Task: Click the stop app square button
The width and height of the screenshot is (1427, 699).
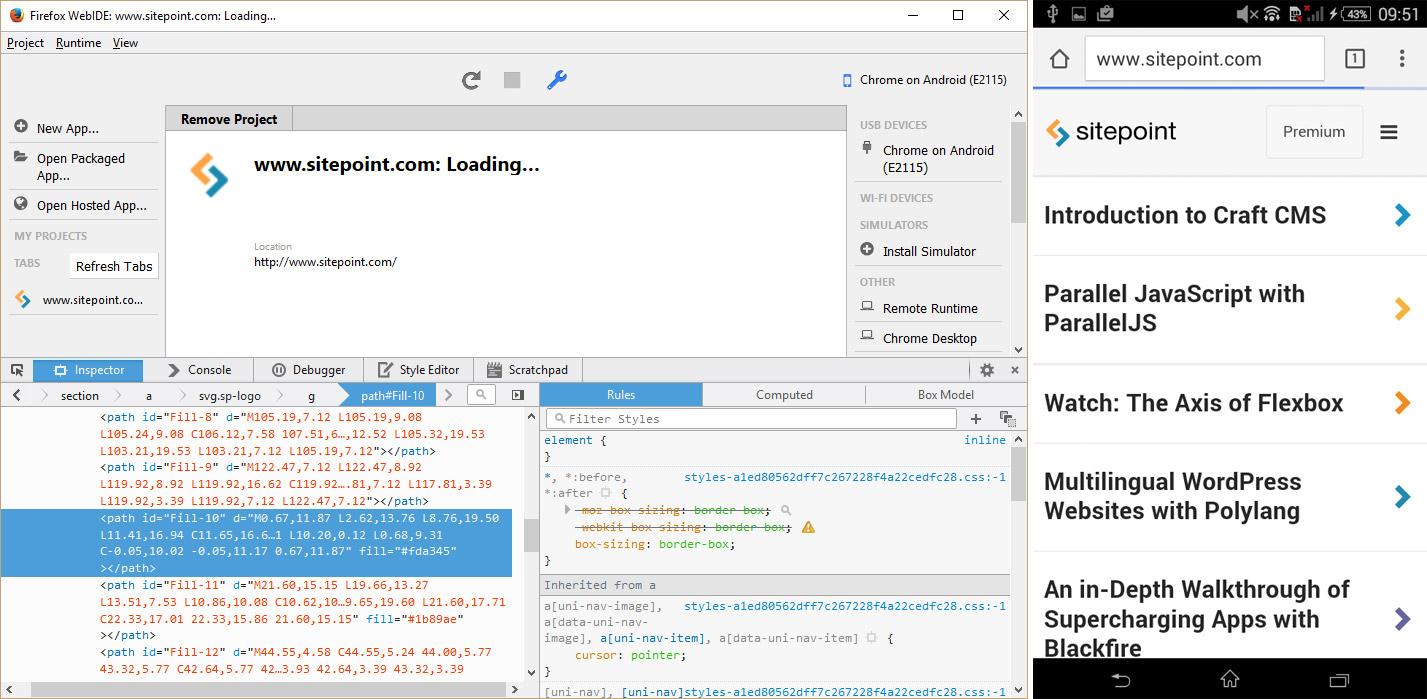Action: (512, 80)
